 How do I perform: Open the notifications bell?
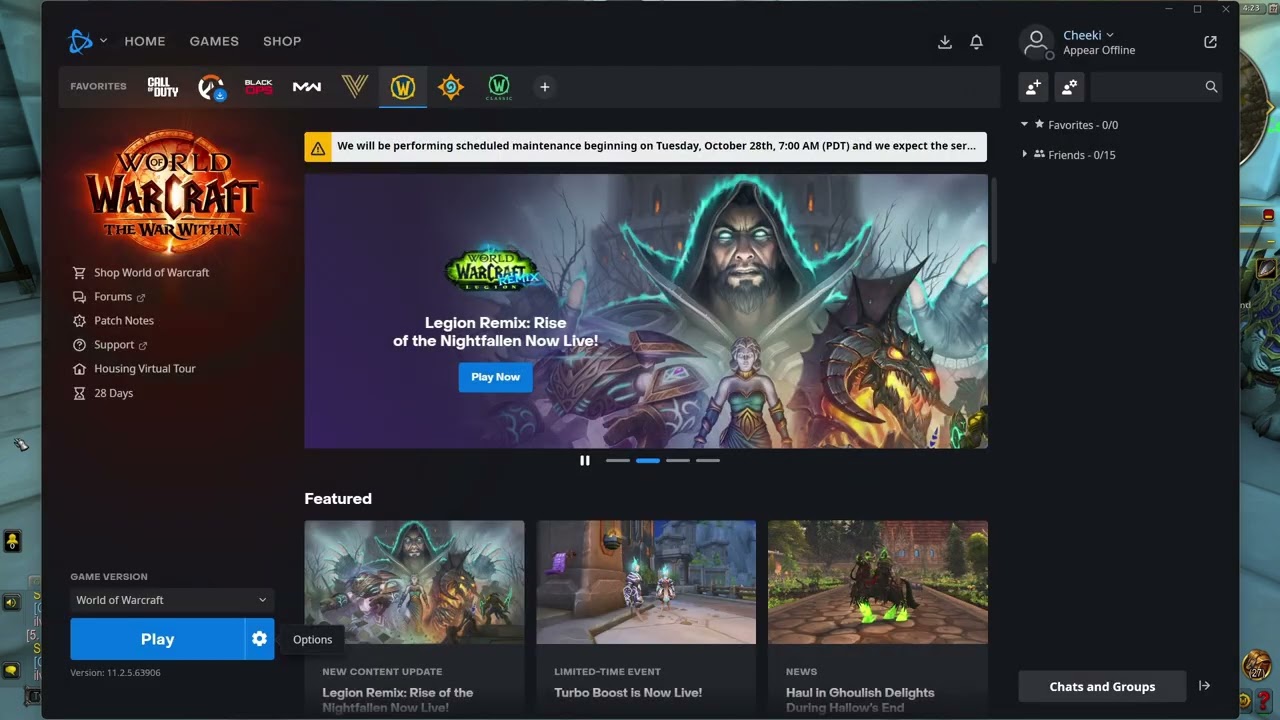click(x=977, y=42)
